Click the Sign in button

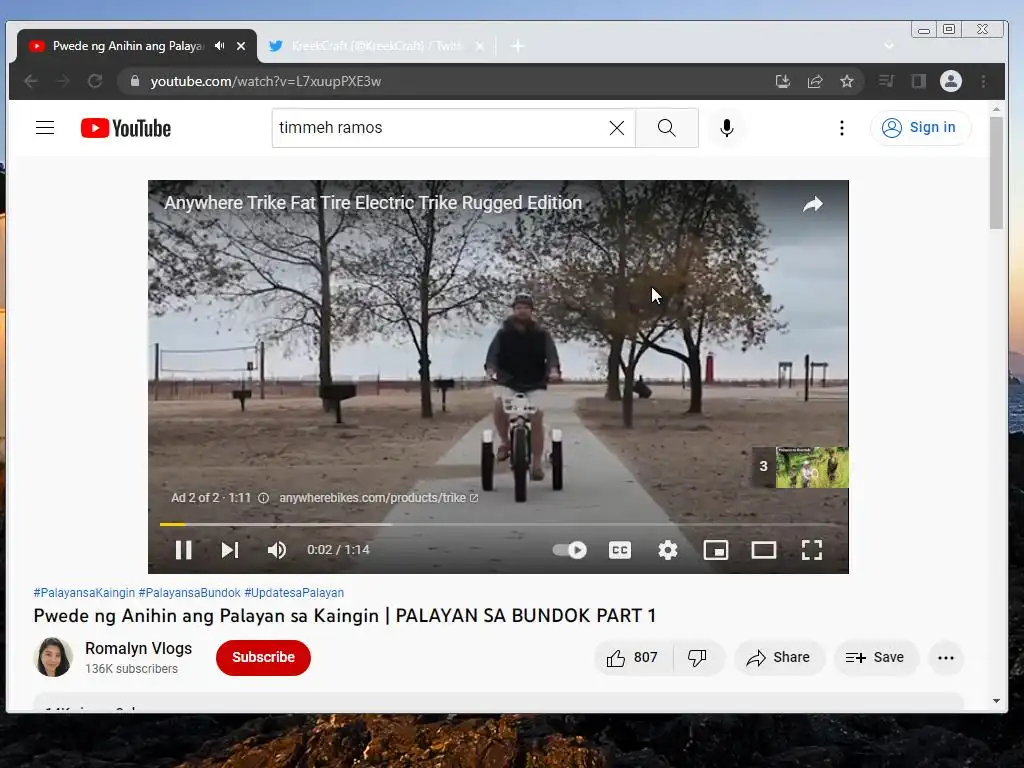(x=920, y=127)
